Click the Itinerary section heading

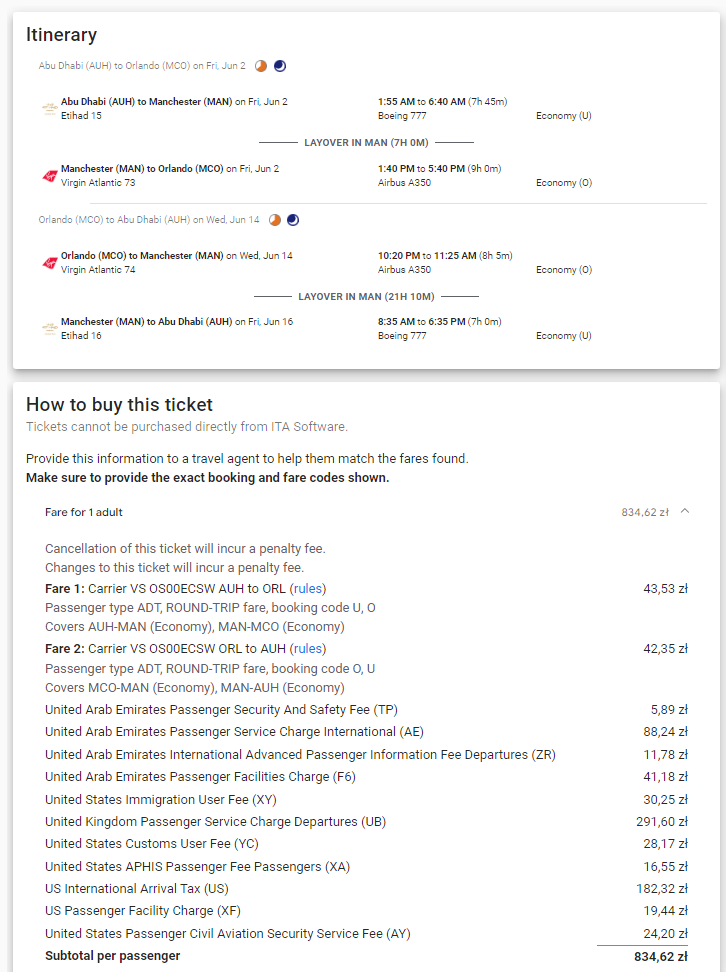61,35
